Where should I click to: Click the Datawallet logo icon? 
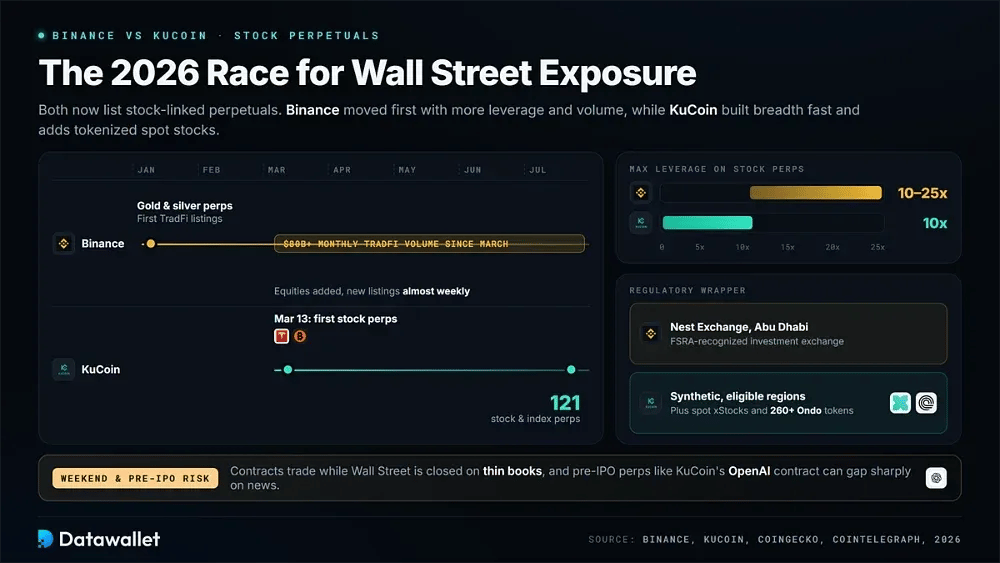pyautogui.click(x=45, y=539)
